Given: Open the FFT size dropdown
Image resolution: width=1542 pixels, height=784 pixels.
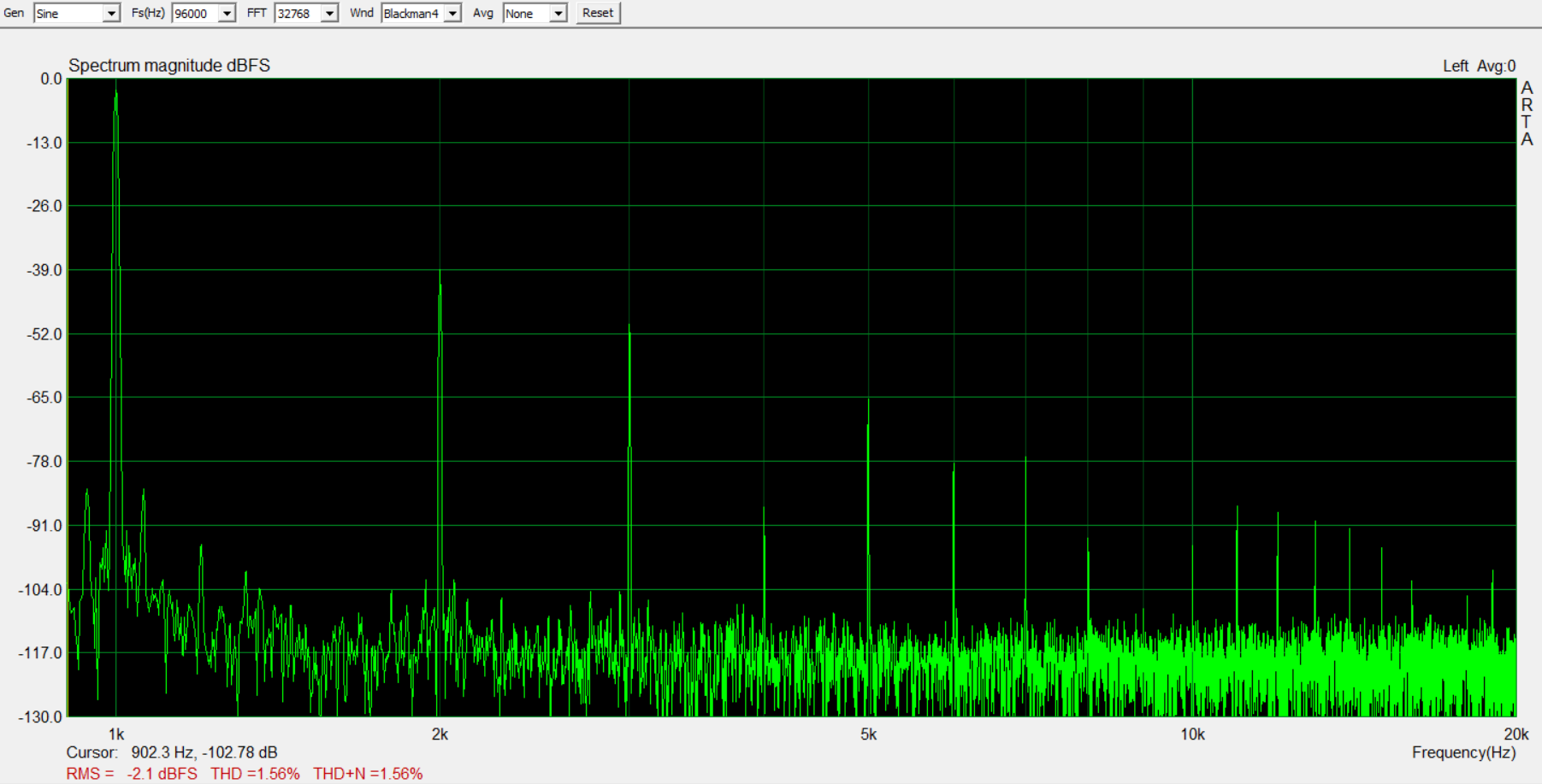Looking at the screenshot, I should click(329, 14).
